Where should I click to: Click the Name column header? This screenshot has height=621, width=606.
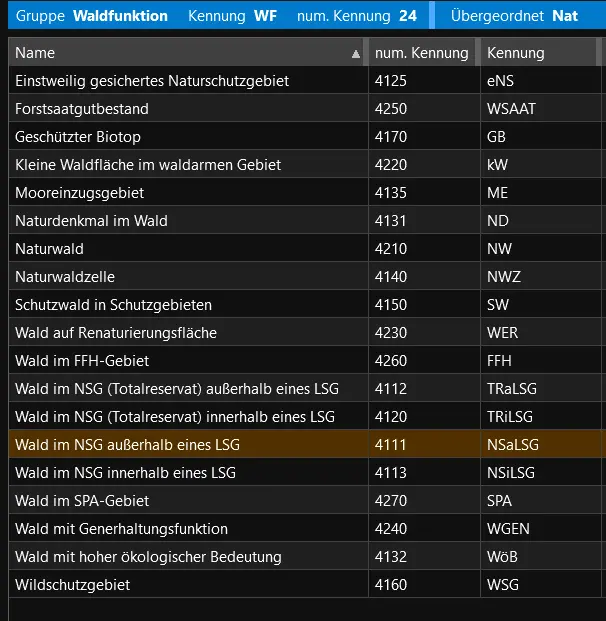coord(180,53)
